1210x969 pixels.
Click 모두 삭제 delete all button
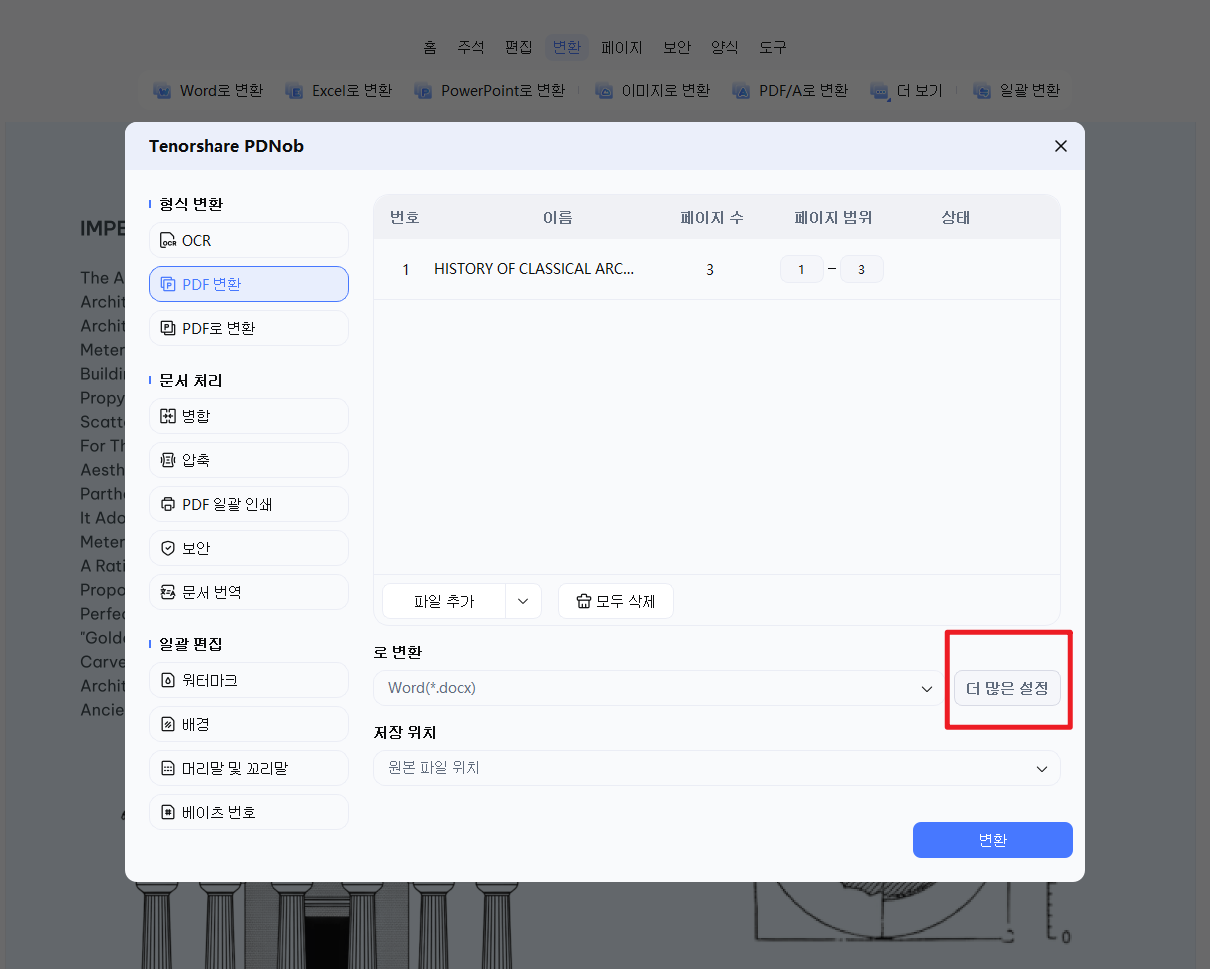[616, 601]
